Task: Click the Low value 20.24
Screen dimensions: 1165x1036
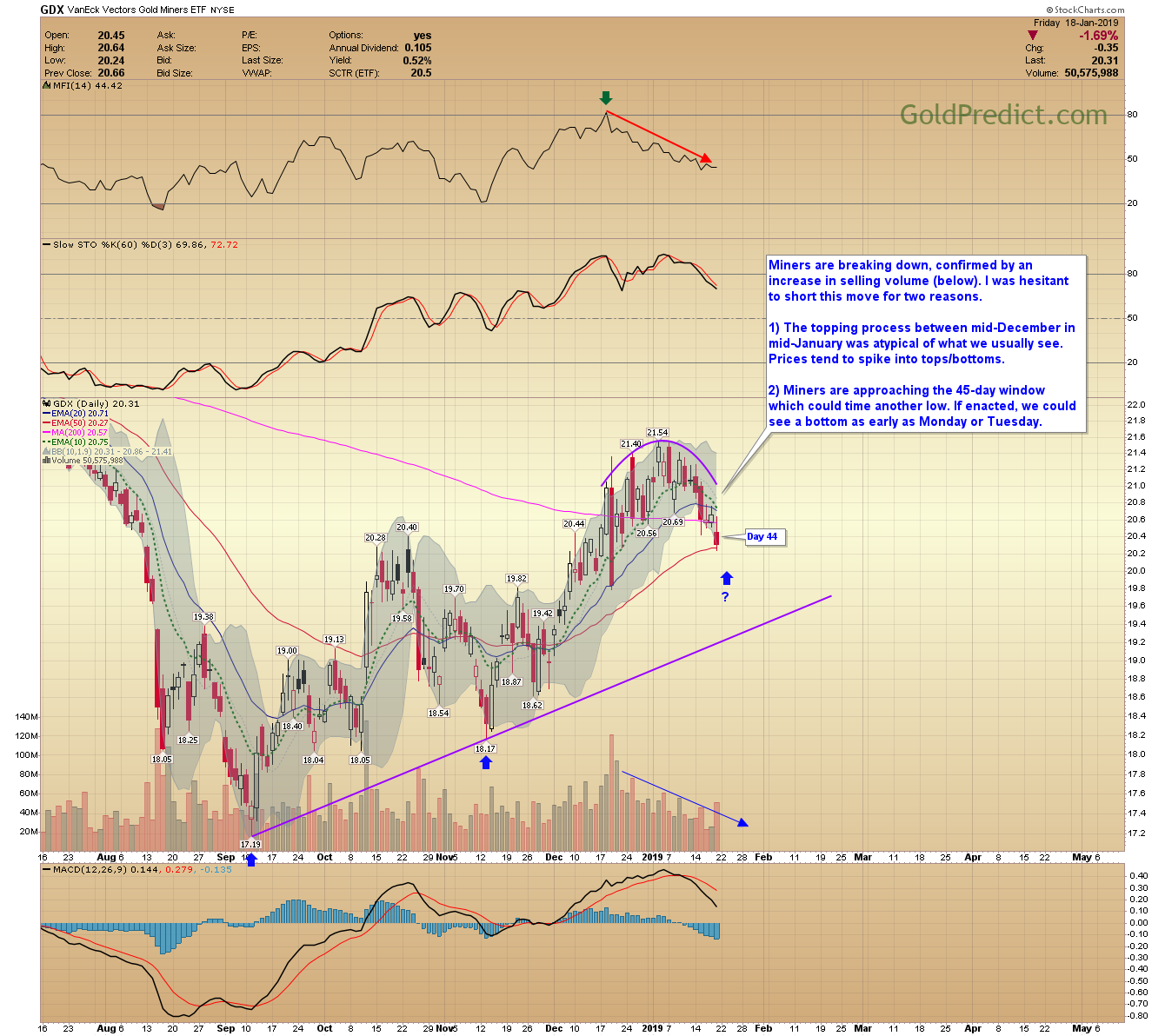Action: click(x=111, y=61)
